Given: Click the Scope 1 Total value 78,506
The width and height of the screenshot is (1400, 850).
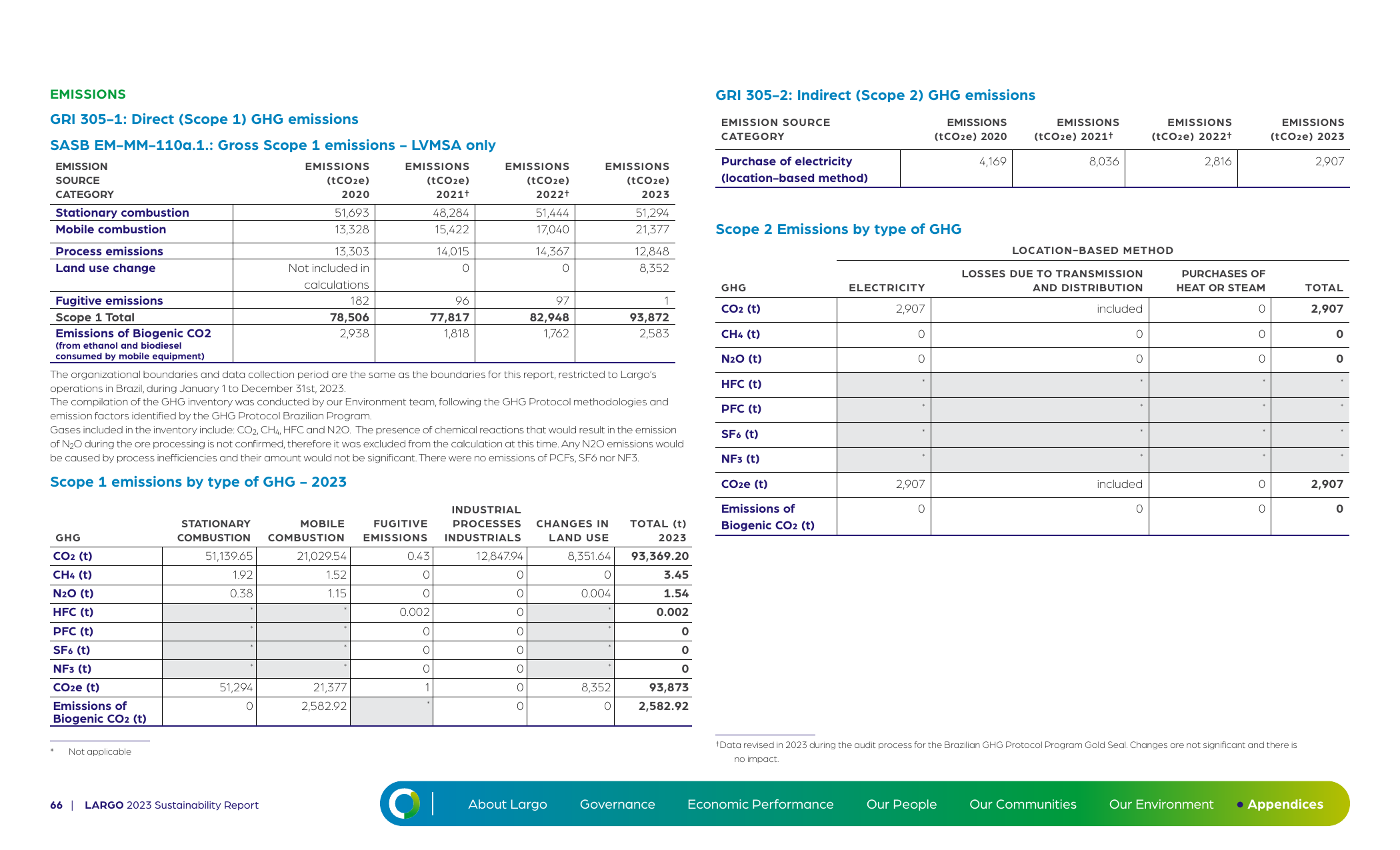Looking at the screenshot, I should [x=349, y=317].
